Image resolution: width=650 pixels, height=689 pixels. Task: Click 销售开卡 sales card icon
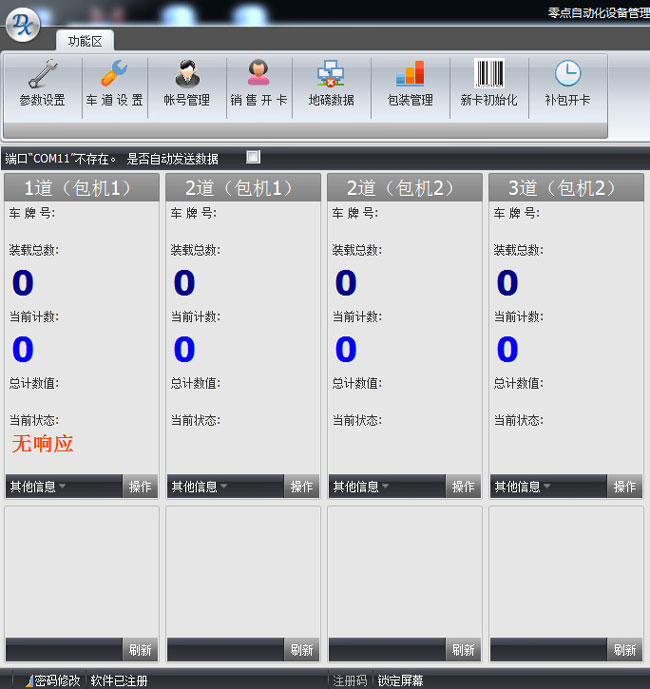click(x=259, y=75)
